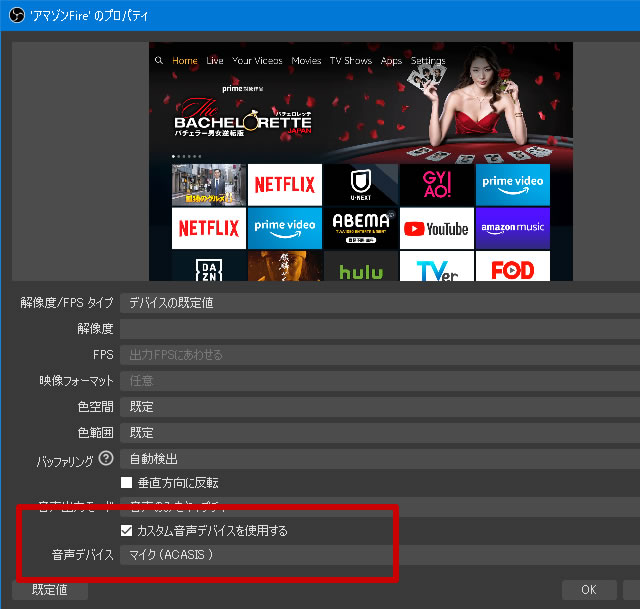
Task: Switch to the Movies tab in preview
Action: click(305, 61)
